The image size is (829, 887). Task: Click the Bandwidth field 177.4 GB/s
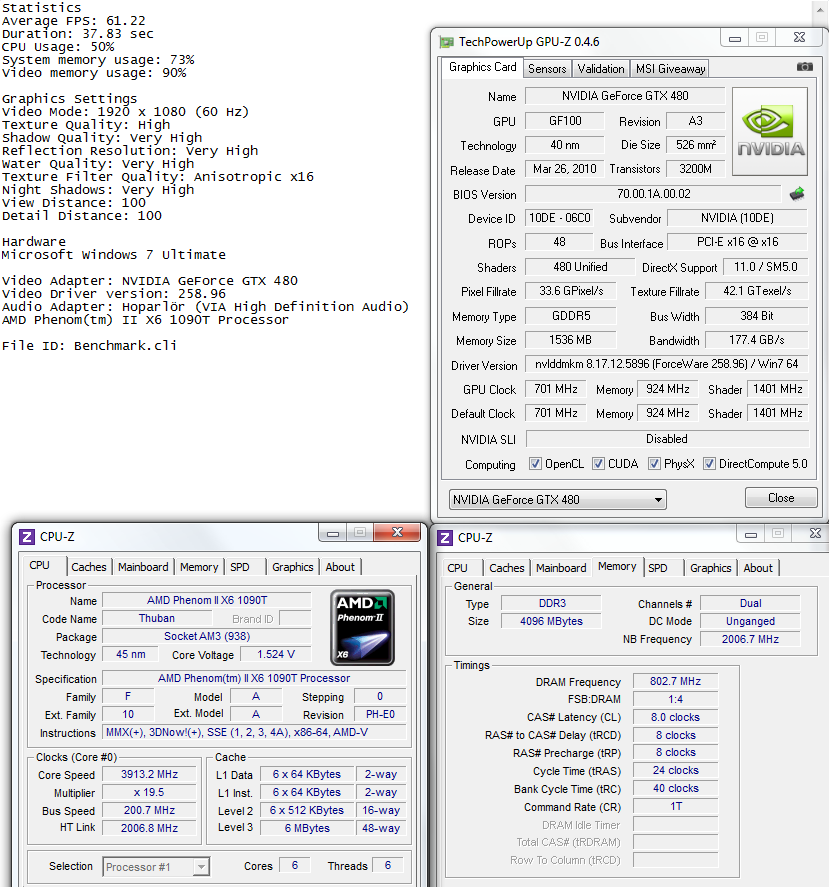[757, 340]
